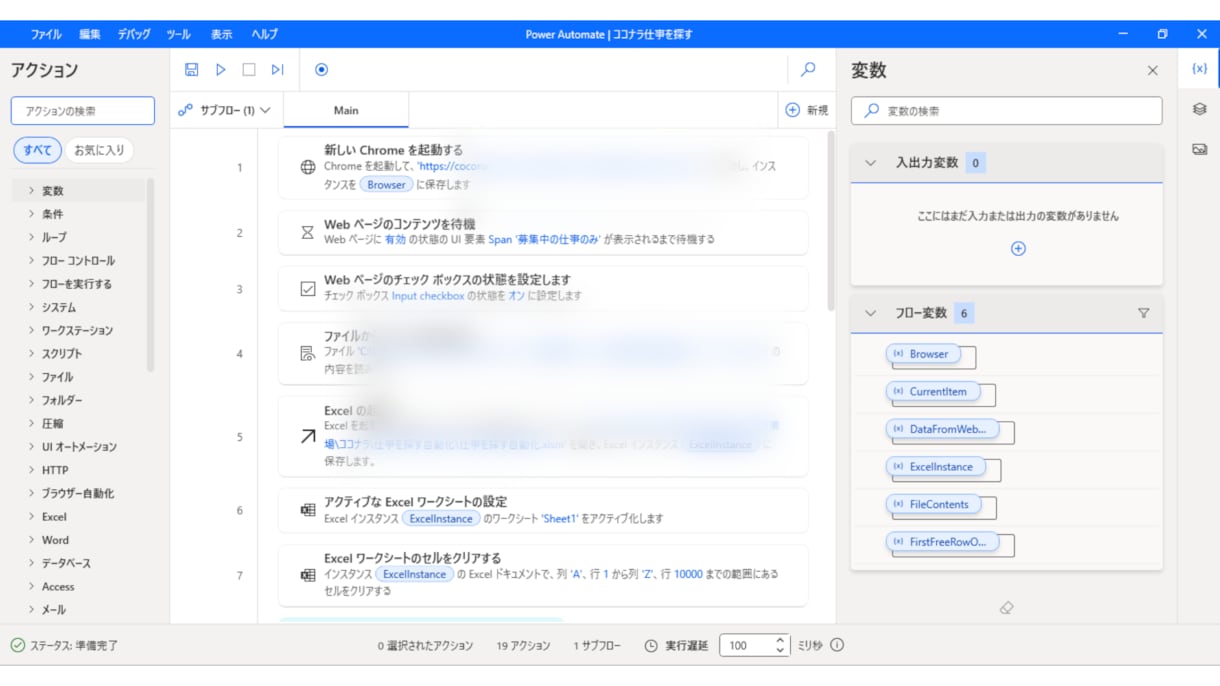Click the globe icon of action 1

pos(308,167)
